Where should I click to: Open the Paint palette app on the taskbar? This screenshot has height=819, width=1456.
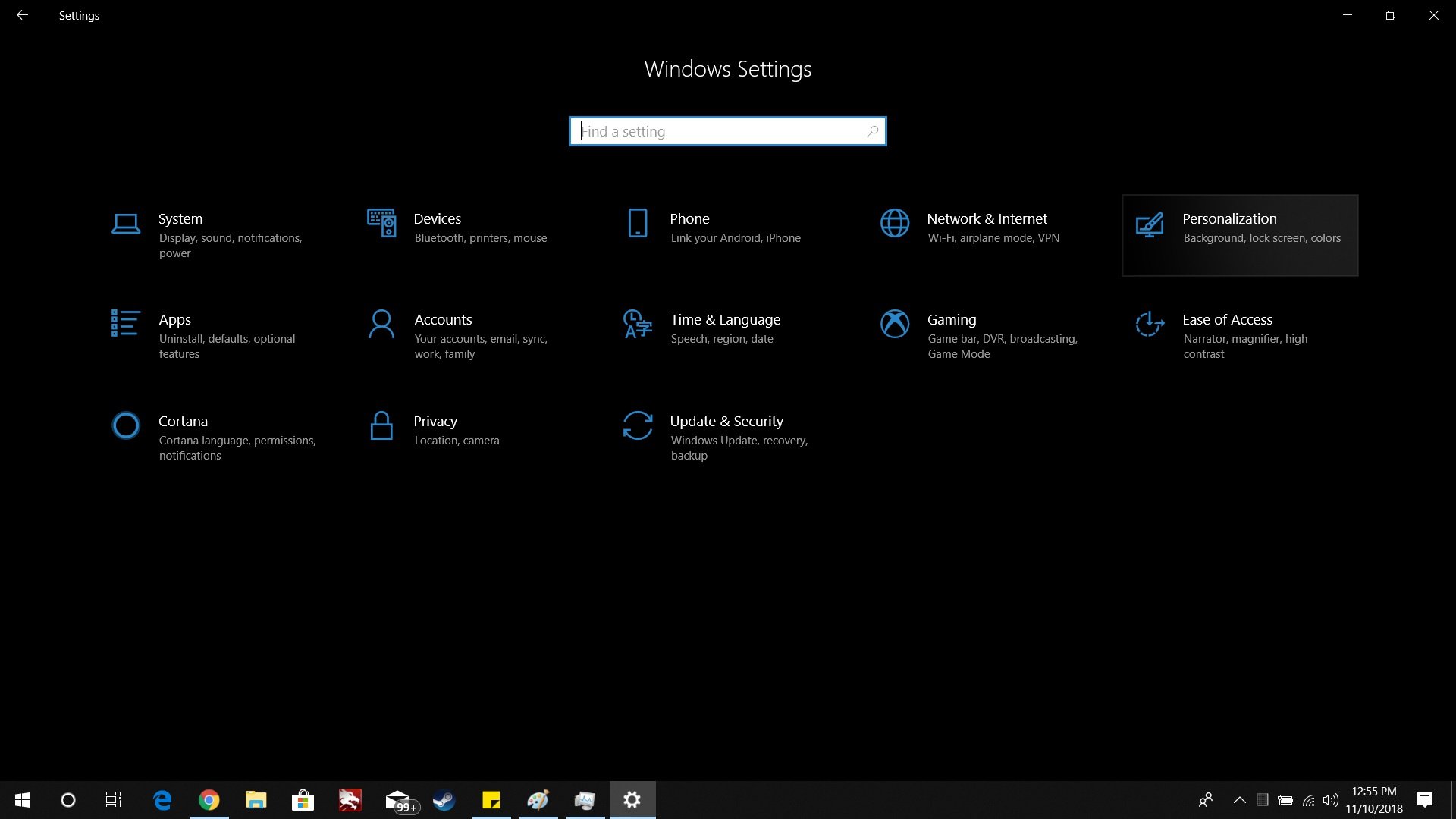538,800
